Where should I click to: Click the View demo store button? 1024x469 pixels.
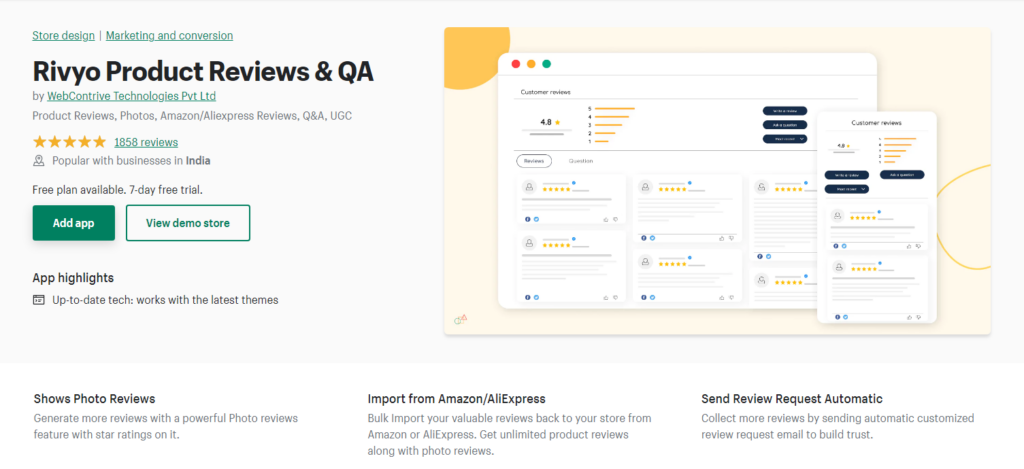tap(188, 223)
